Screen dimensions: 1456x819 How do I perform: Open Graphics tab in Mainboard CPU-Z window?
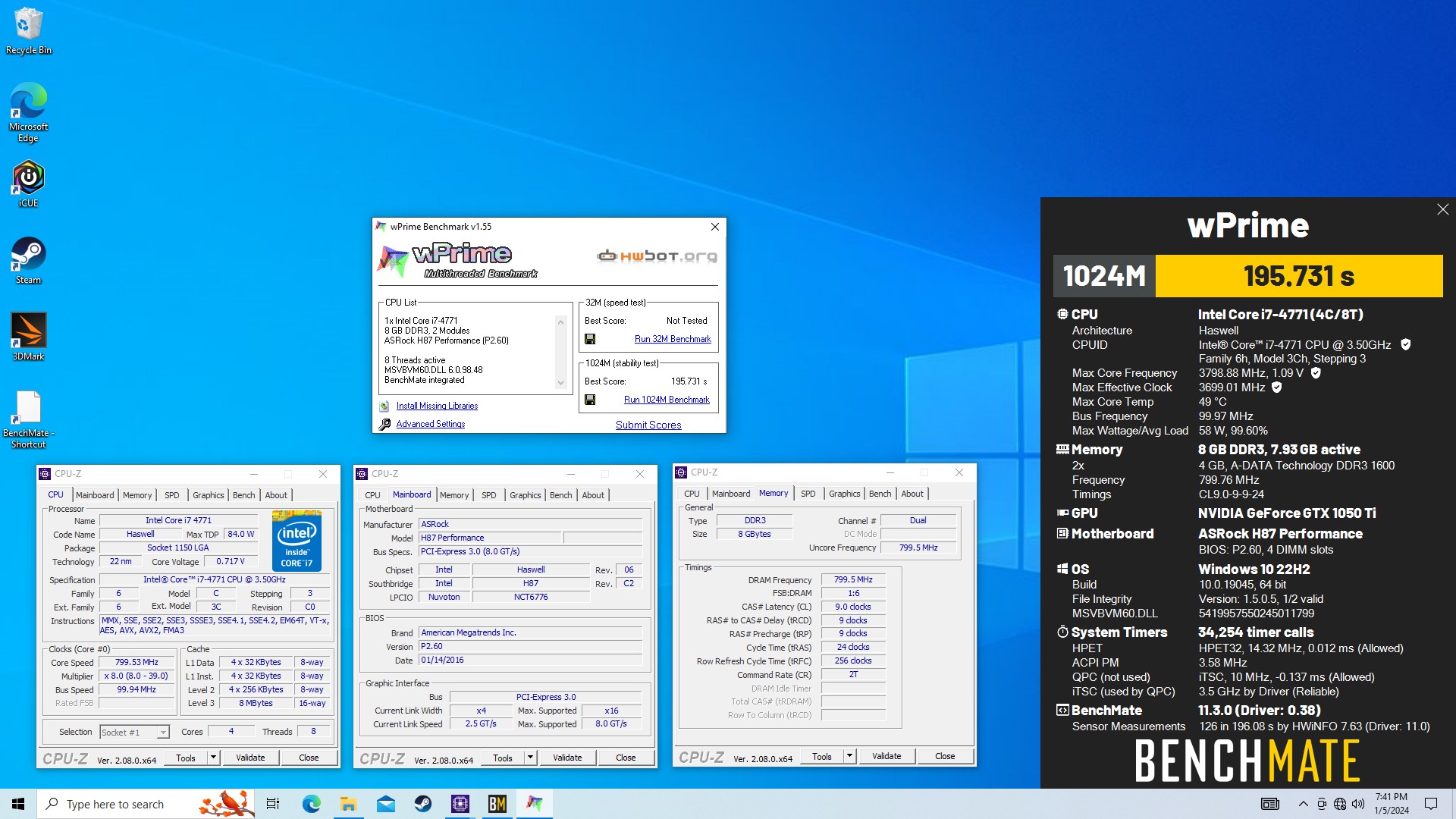(x=525, y=495)
